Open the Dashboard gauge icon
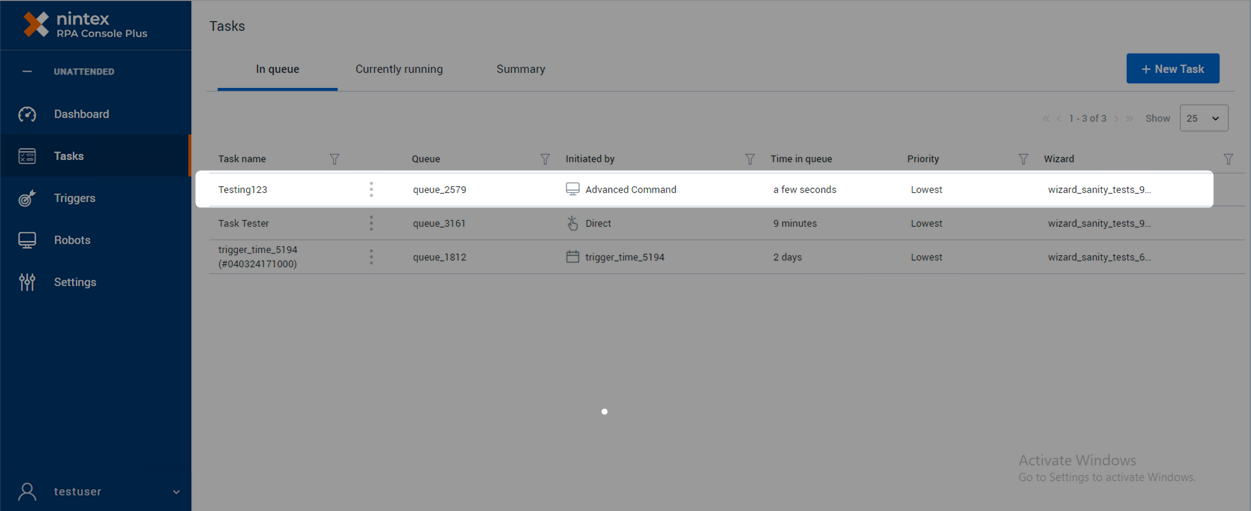This screenshot has height=511, width=1251. (27, 114)
